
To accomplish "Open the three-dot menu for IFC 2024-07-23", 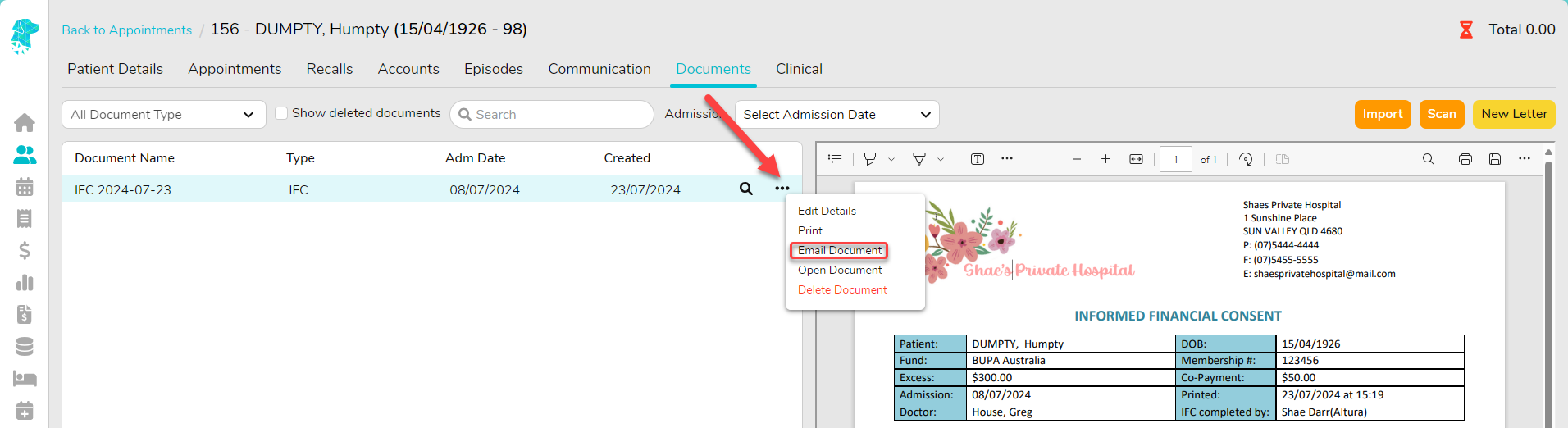I will pos(782,189).
